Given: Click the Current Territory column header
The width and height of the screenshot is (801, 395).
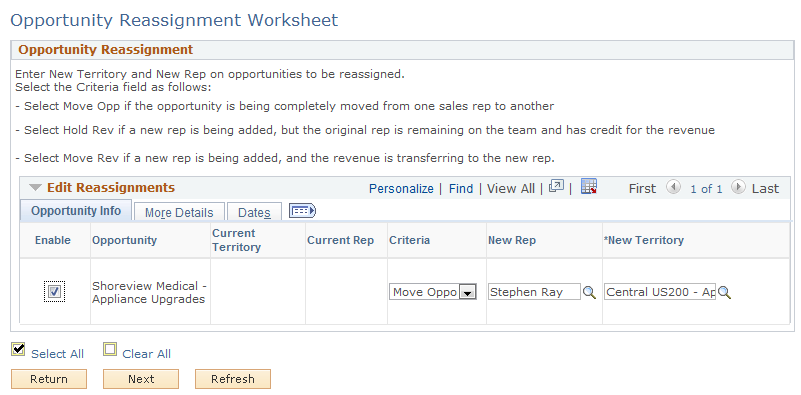Looking at the screenshot, I should coord(237,240).
